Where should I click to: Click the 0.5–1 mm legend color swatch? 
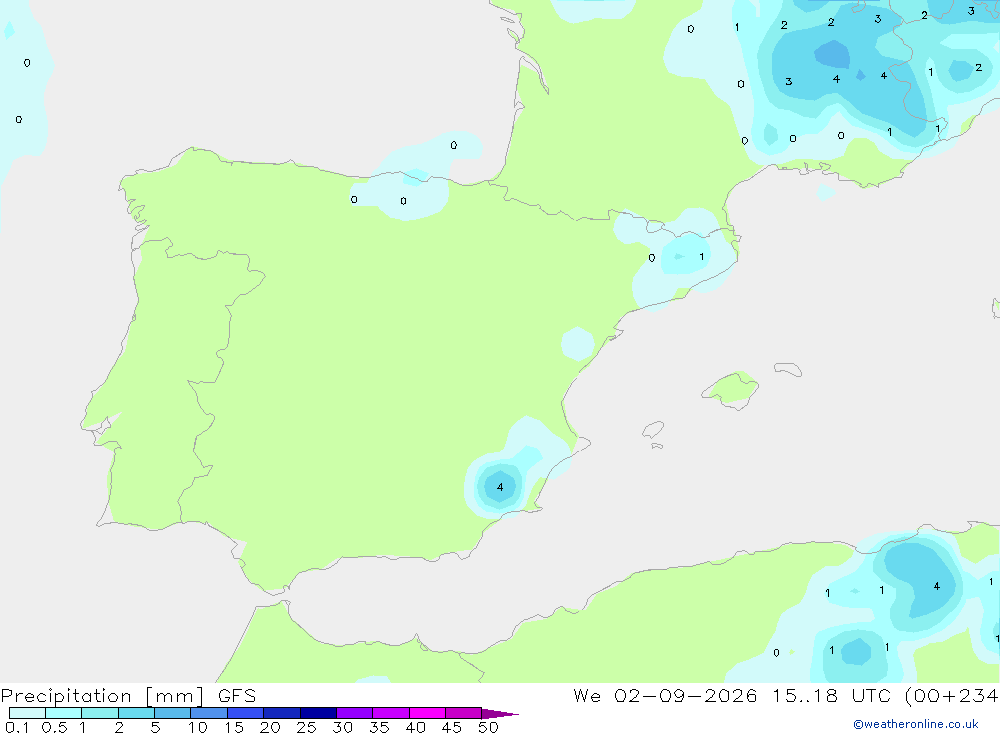(x=63, y=713)
